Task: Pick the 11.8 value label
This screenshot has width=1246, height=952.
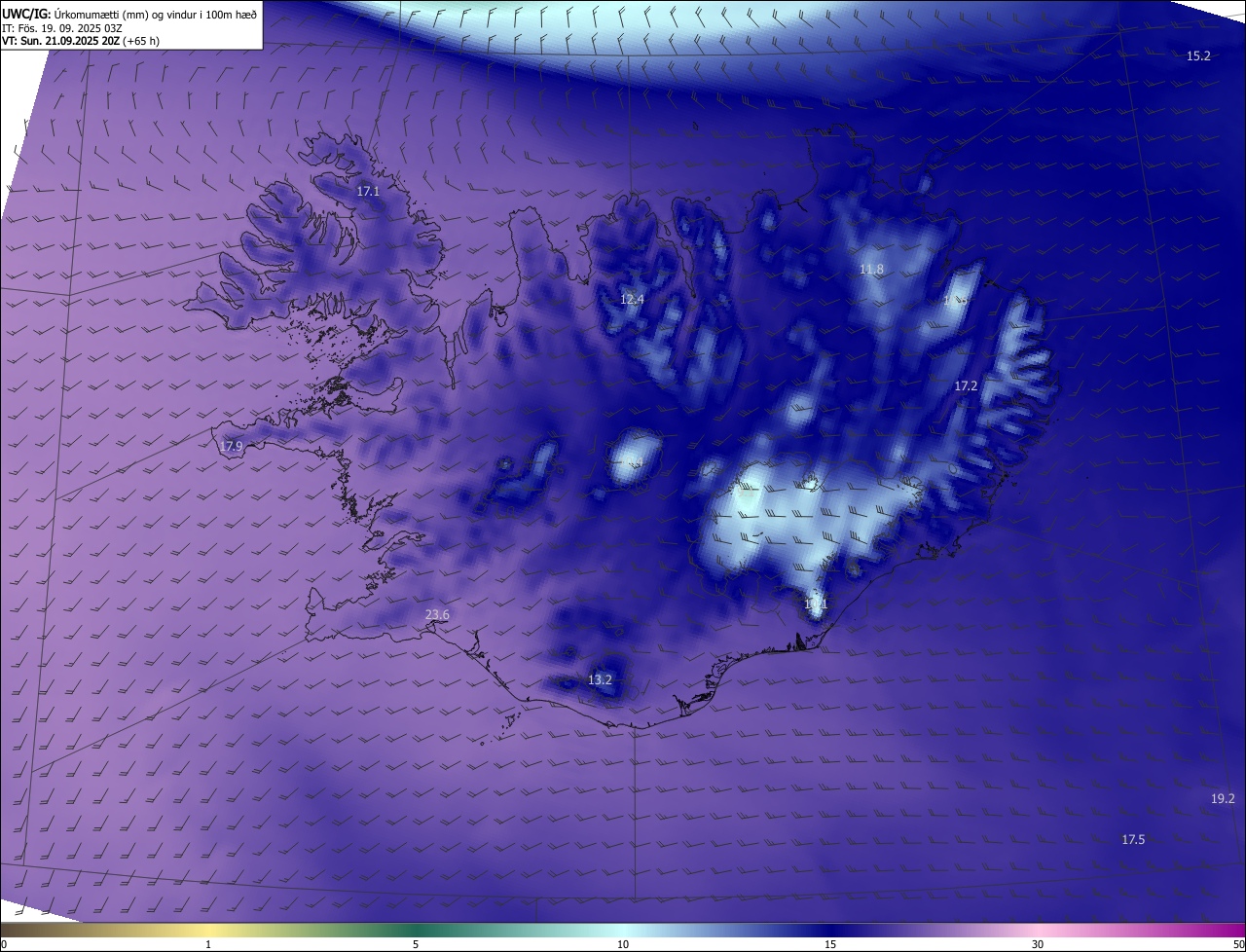Action: pos(871,269)
